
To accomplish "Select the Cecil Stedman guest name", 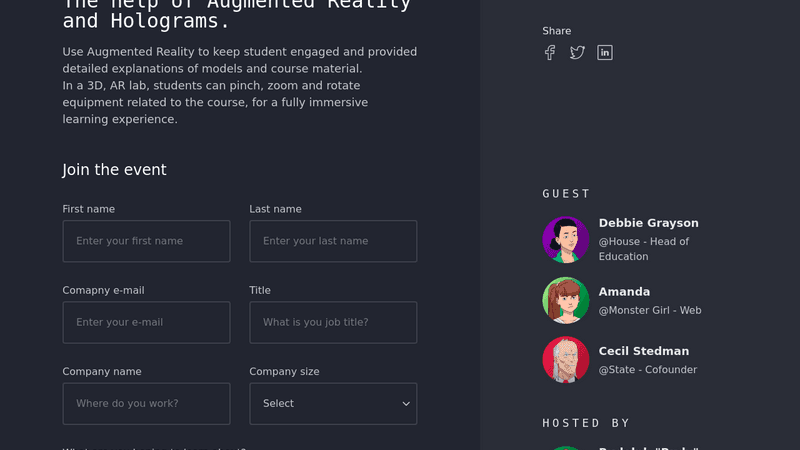I will (x=643, y=351).
